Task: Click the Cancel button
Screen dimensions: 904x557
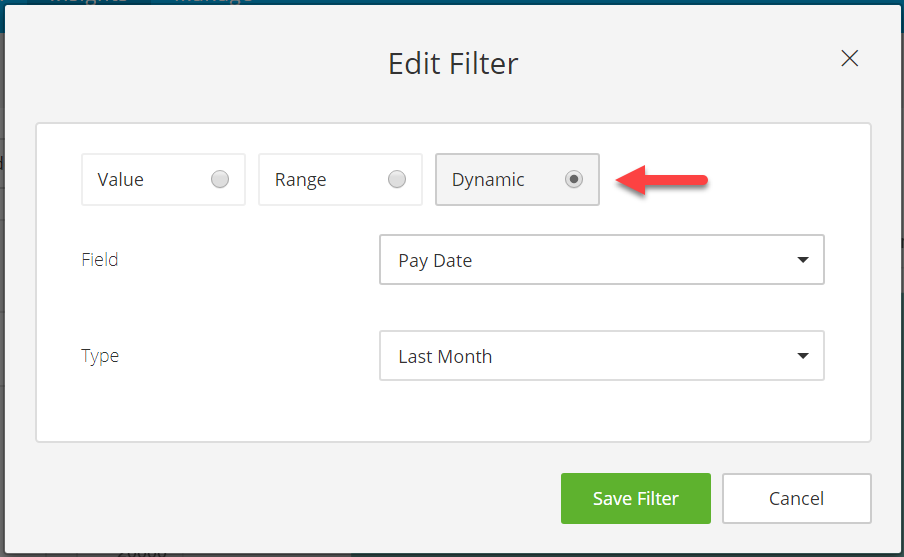Action: click(x=796, y=498)
